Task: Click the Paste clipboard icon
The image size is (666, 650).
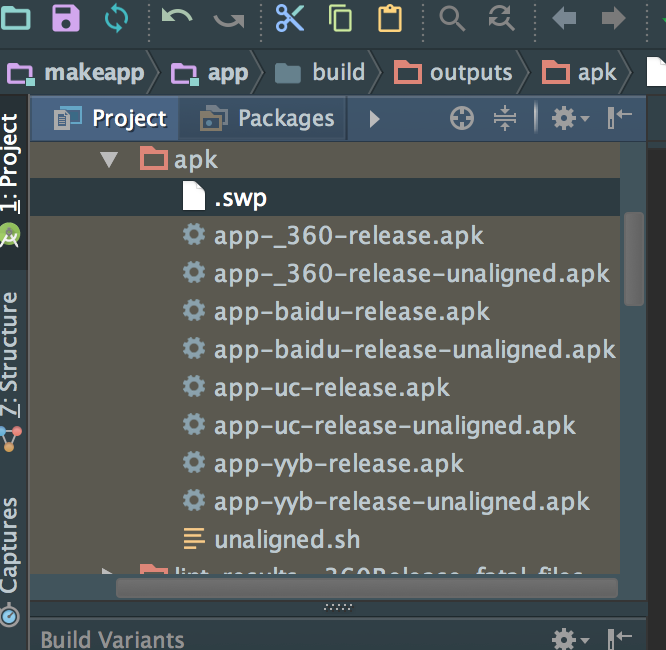Action: click(390, 17)
